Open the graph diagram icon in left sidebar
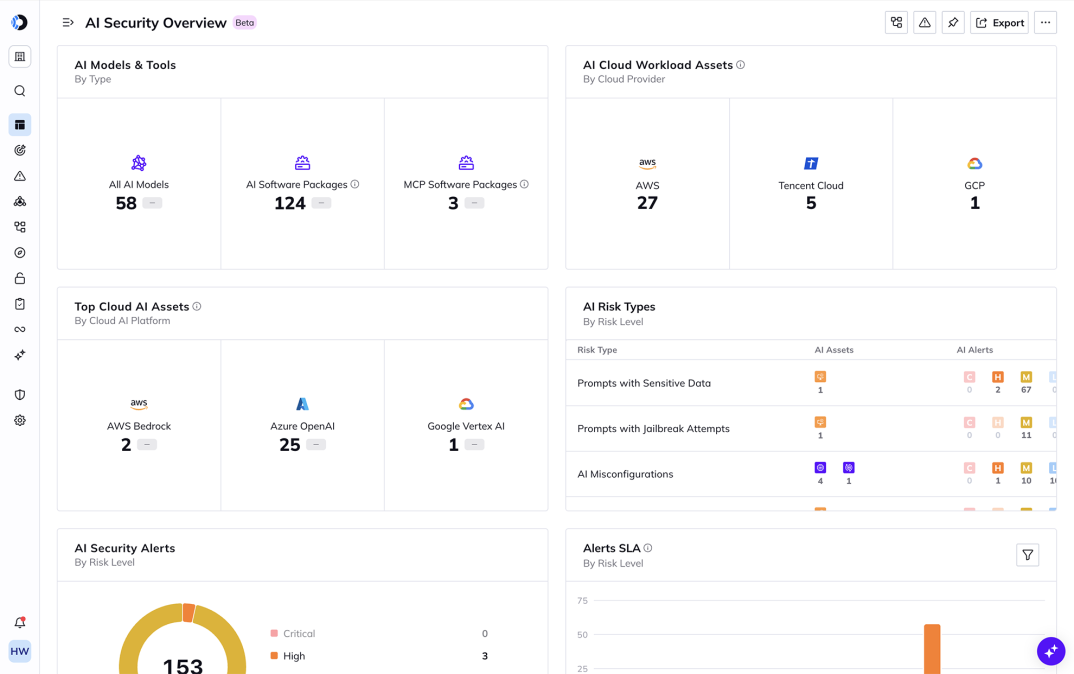 pyautogui.click(x=20, y=227)
